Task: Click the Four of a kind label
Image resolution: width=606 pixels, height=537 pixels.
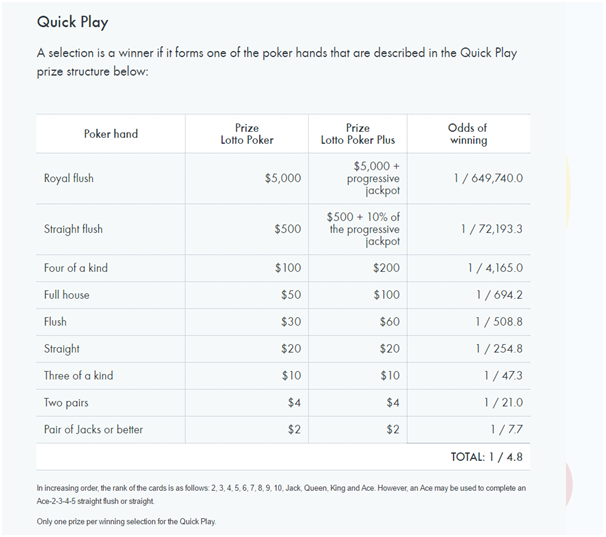Action: click(x=76, y=268)
